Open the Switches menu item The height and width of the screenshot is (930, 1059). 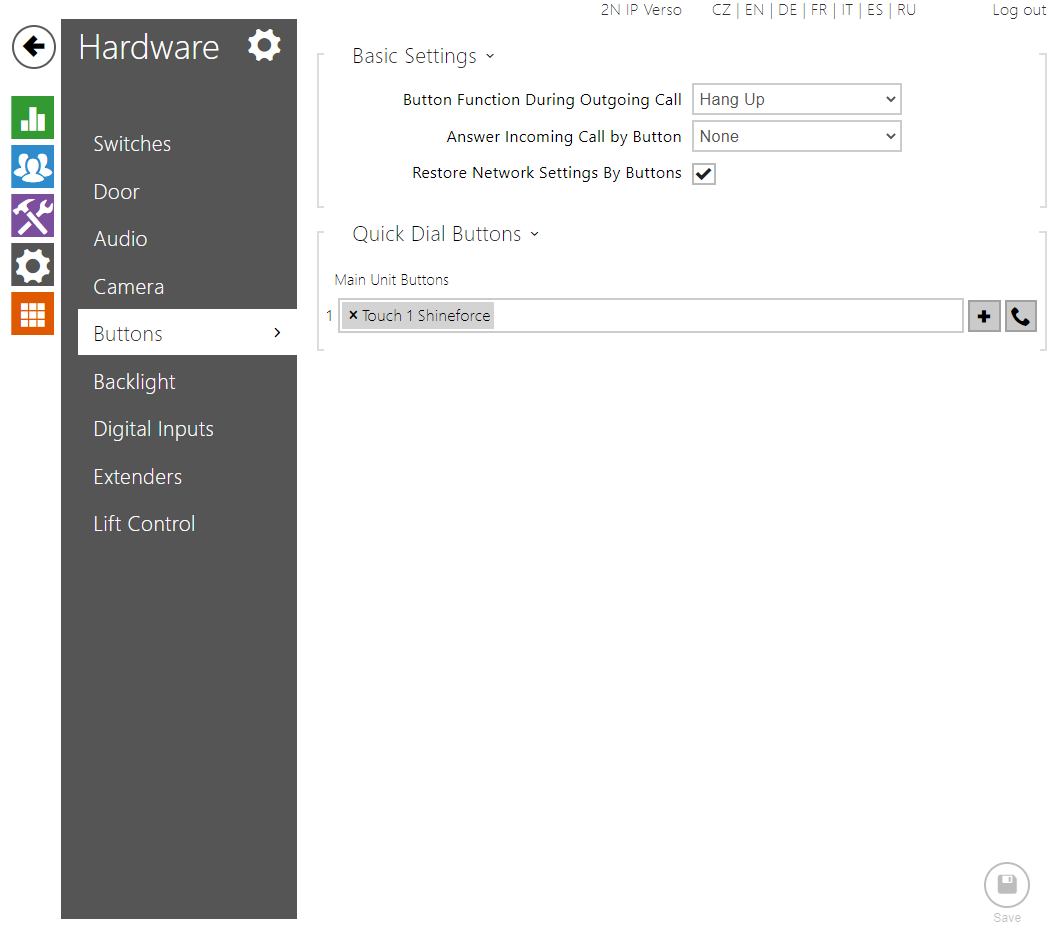tap(132, 144)
